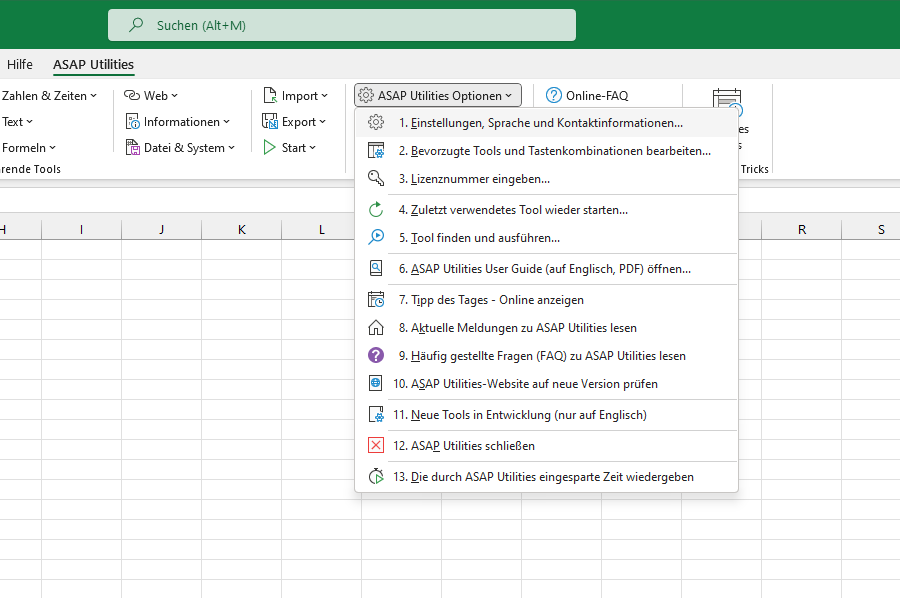Choose Tool finden und ausführen
900x598 pixels.
546,238
